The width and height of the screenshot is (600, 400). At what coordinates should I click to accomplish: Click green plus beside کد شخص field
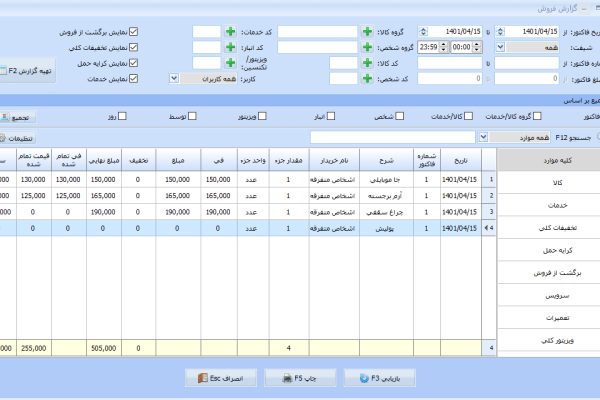367,78
